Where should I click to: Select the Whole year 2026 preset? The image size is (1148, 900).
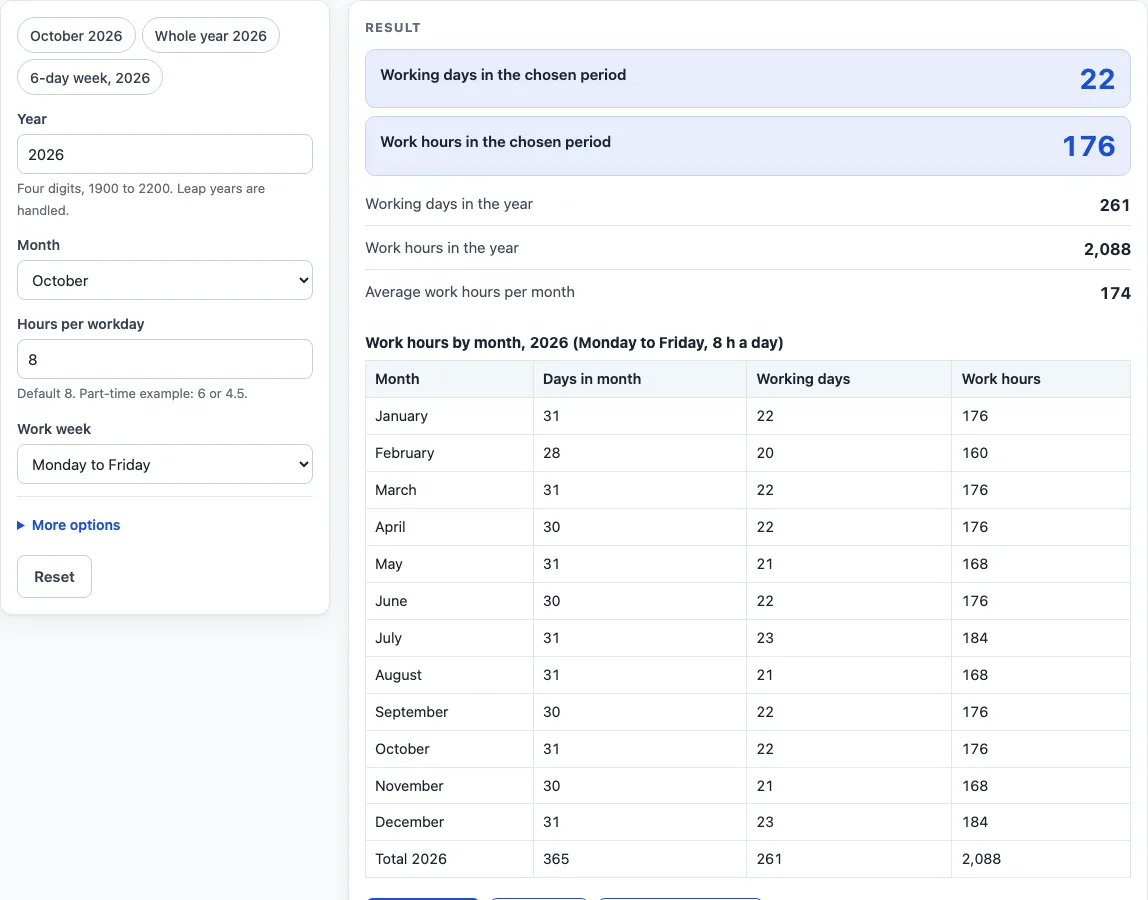coord(211,36)
